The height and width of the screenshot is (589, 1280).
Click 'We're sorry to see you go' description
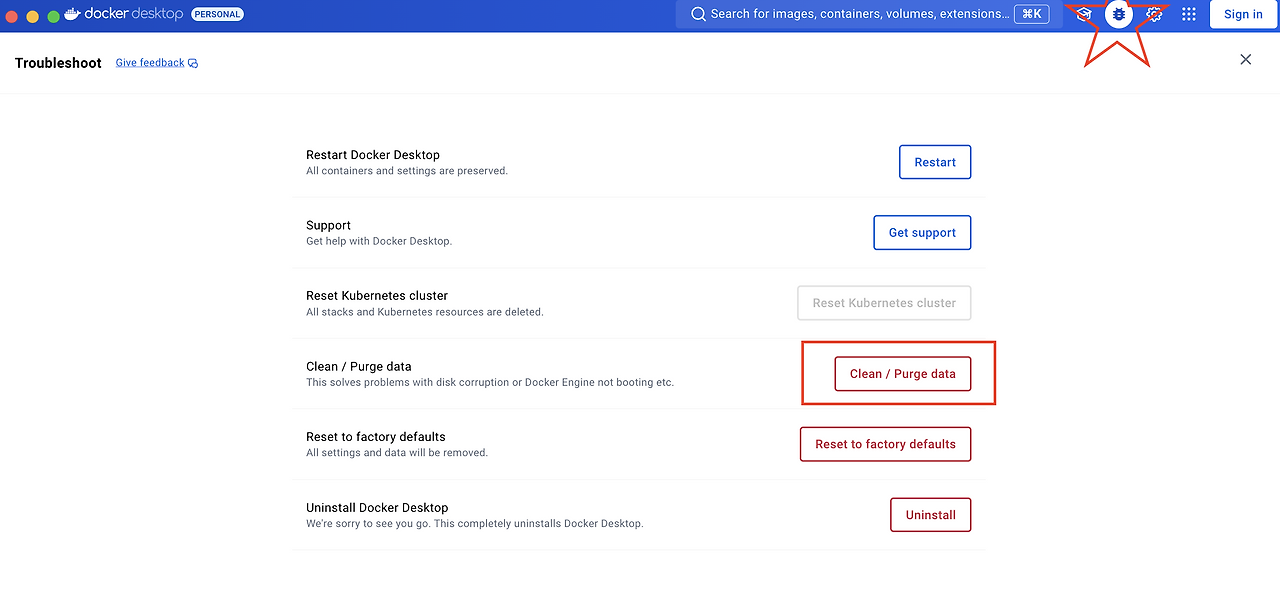(x=475, y=523)
